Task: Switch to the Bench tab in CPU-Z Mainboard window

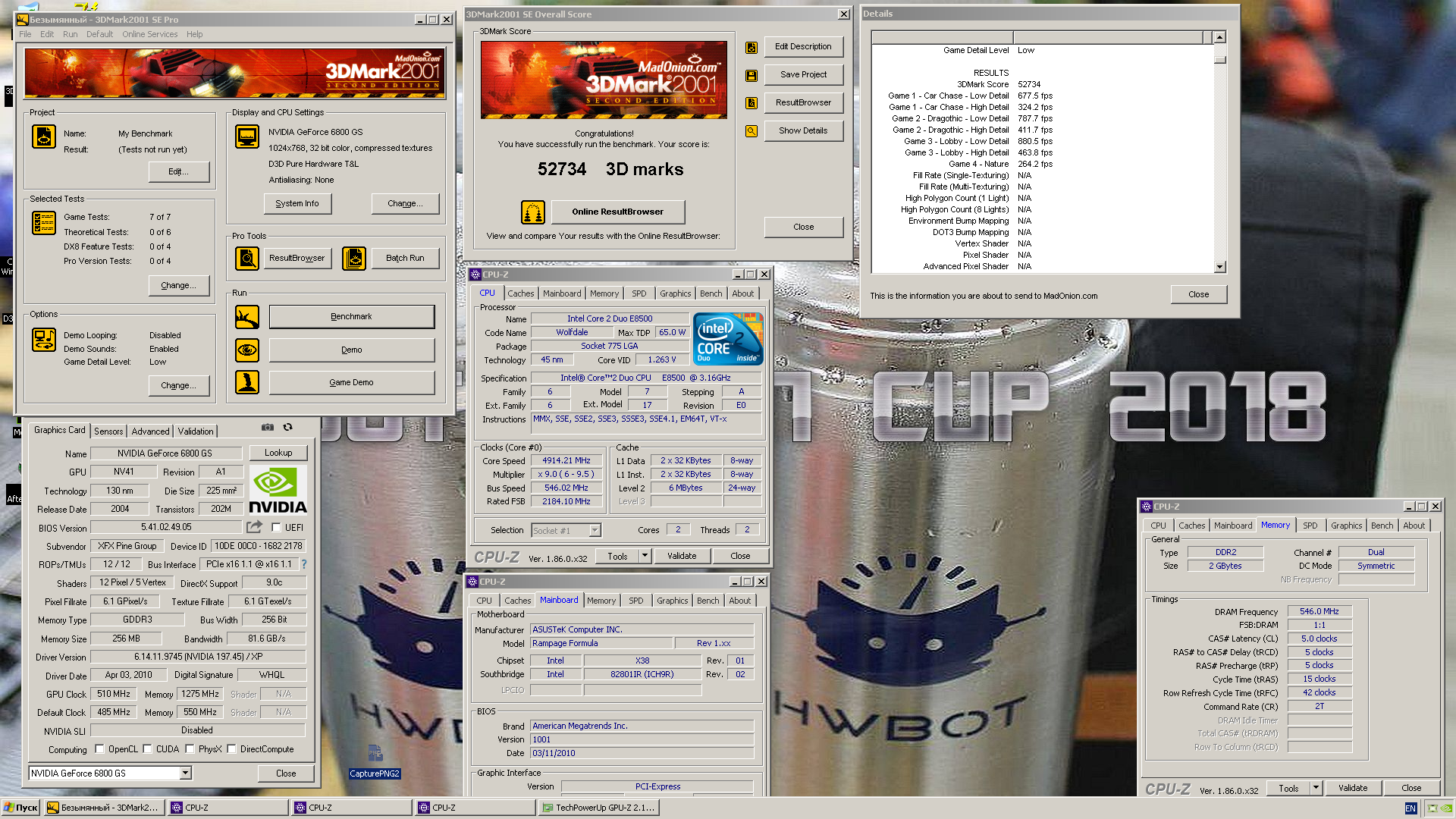Action: [x=708, y=601]
